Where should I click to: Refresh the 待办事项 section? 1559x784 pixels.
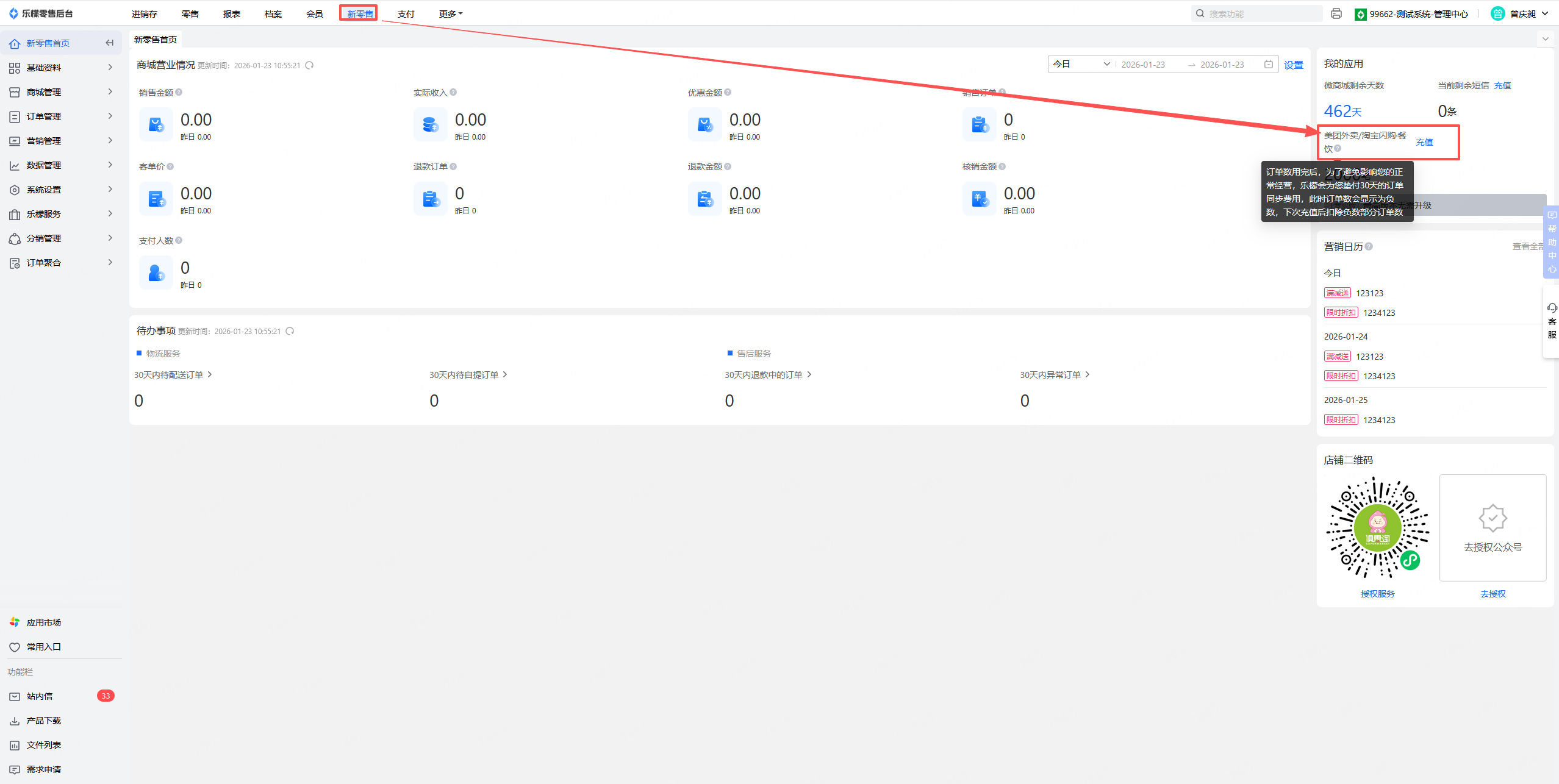pyautogui.click(x=290, y=331)
